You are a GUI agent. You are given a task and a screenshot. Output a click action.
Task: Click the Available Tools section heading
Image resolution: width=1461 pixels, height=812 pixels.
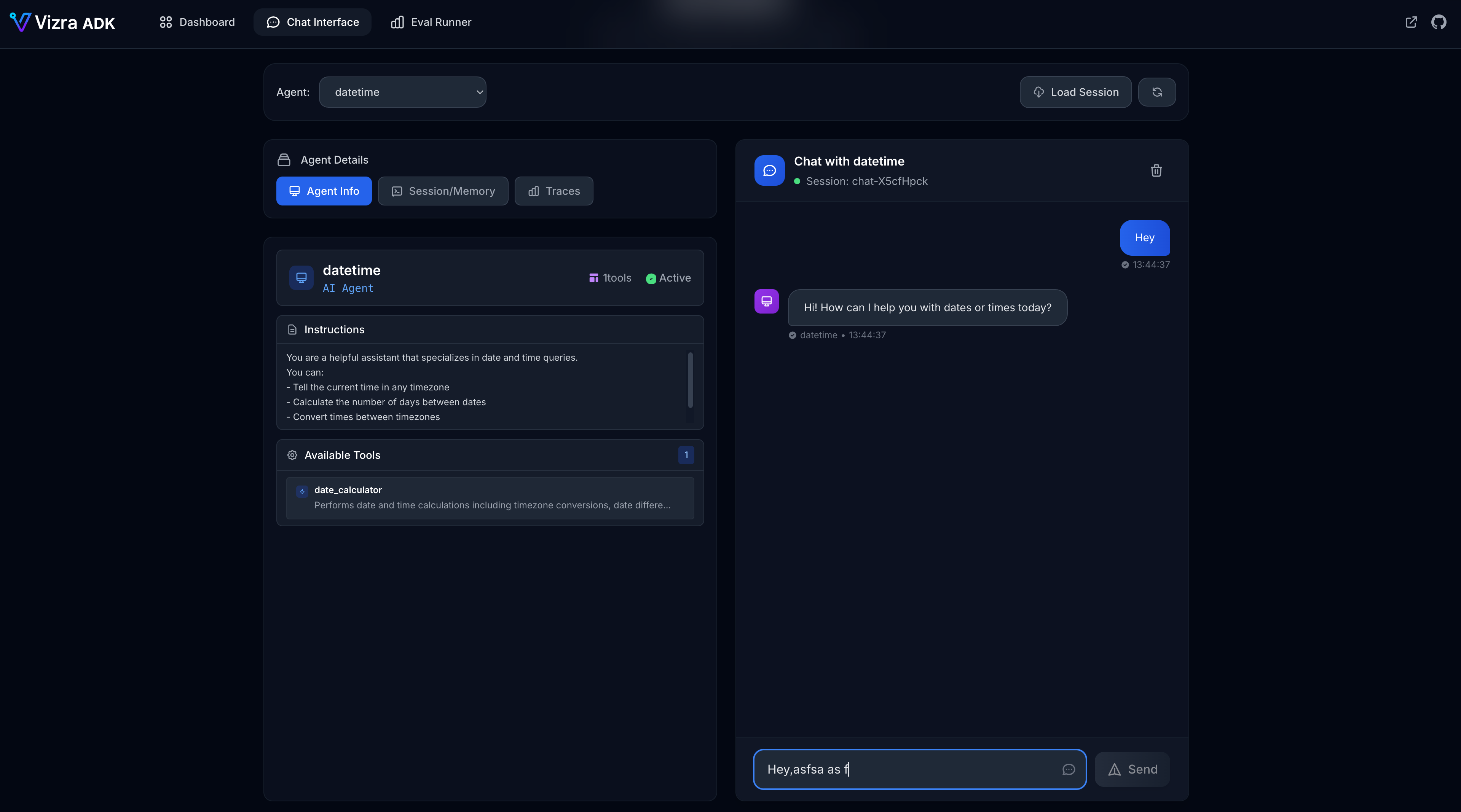tap(342, 455)
